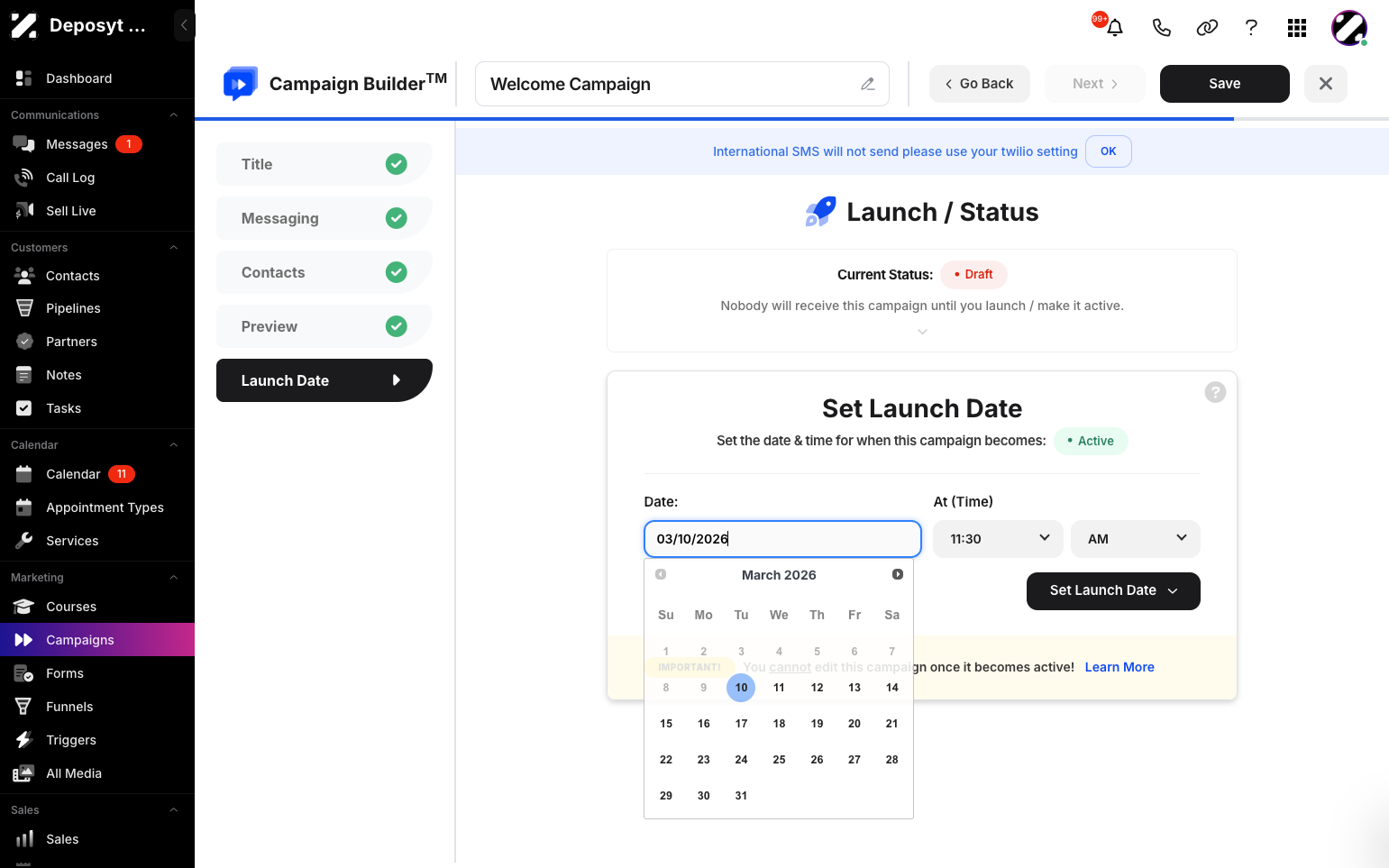Open the link icon in header

click(x=1207, y=28)
